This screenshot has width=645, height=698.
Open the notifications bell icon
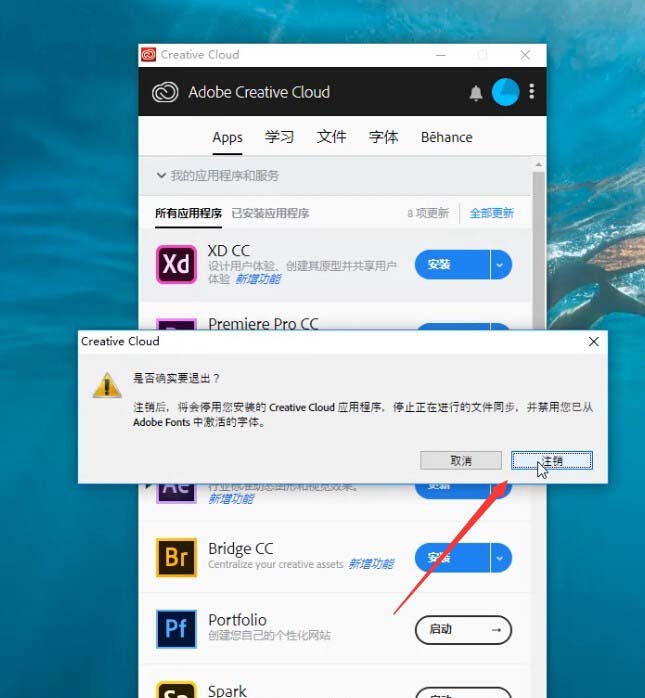(476, 93)
